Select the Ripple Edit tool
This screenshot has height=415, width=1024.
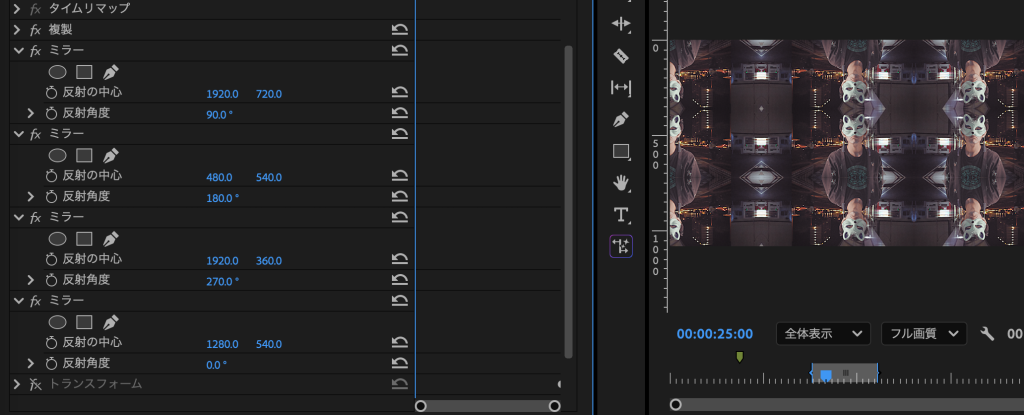[x=621, y=23]
